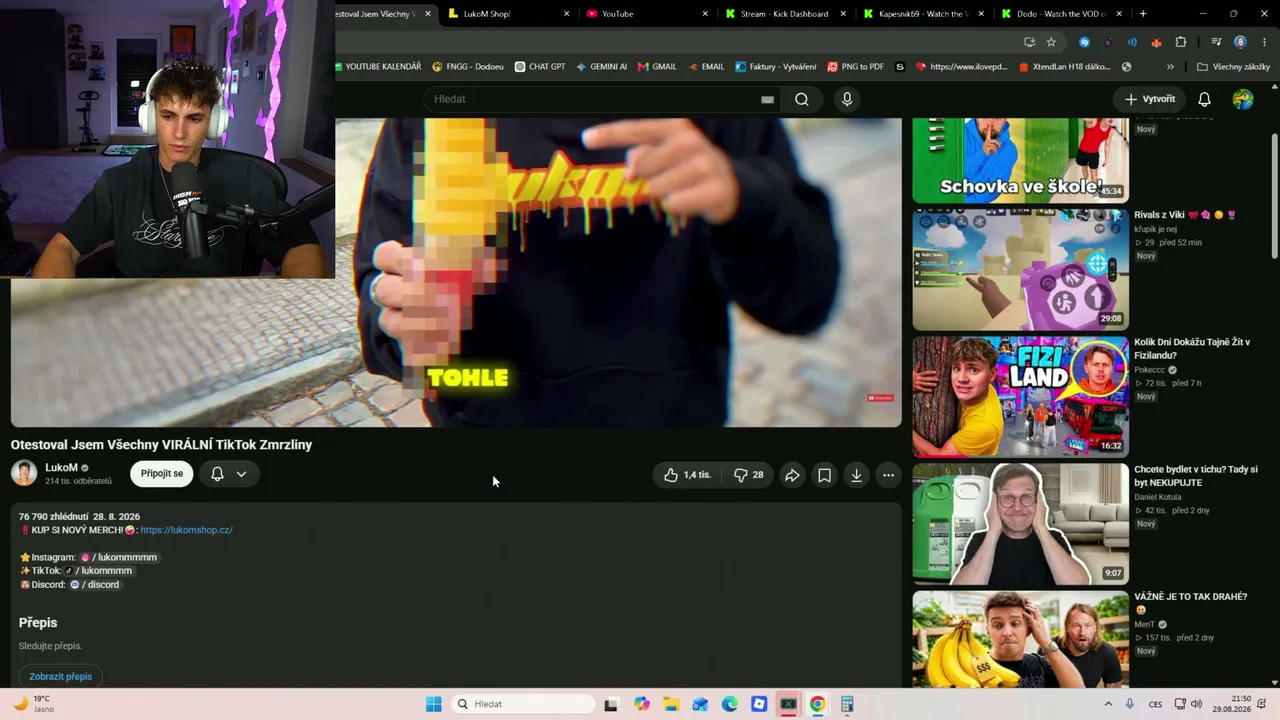Open the Discord link in the description

94,585
